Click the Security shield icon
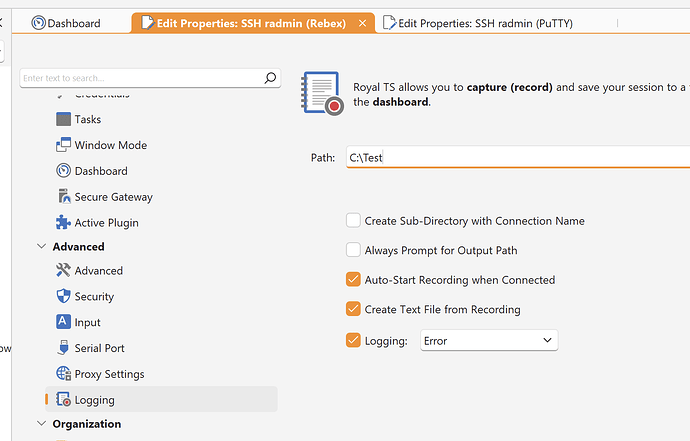The width and height of the screenshot is (690, 441). [64, 297]
